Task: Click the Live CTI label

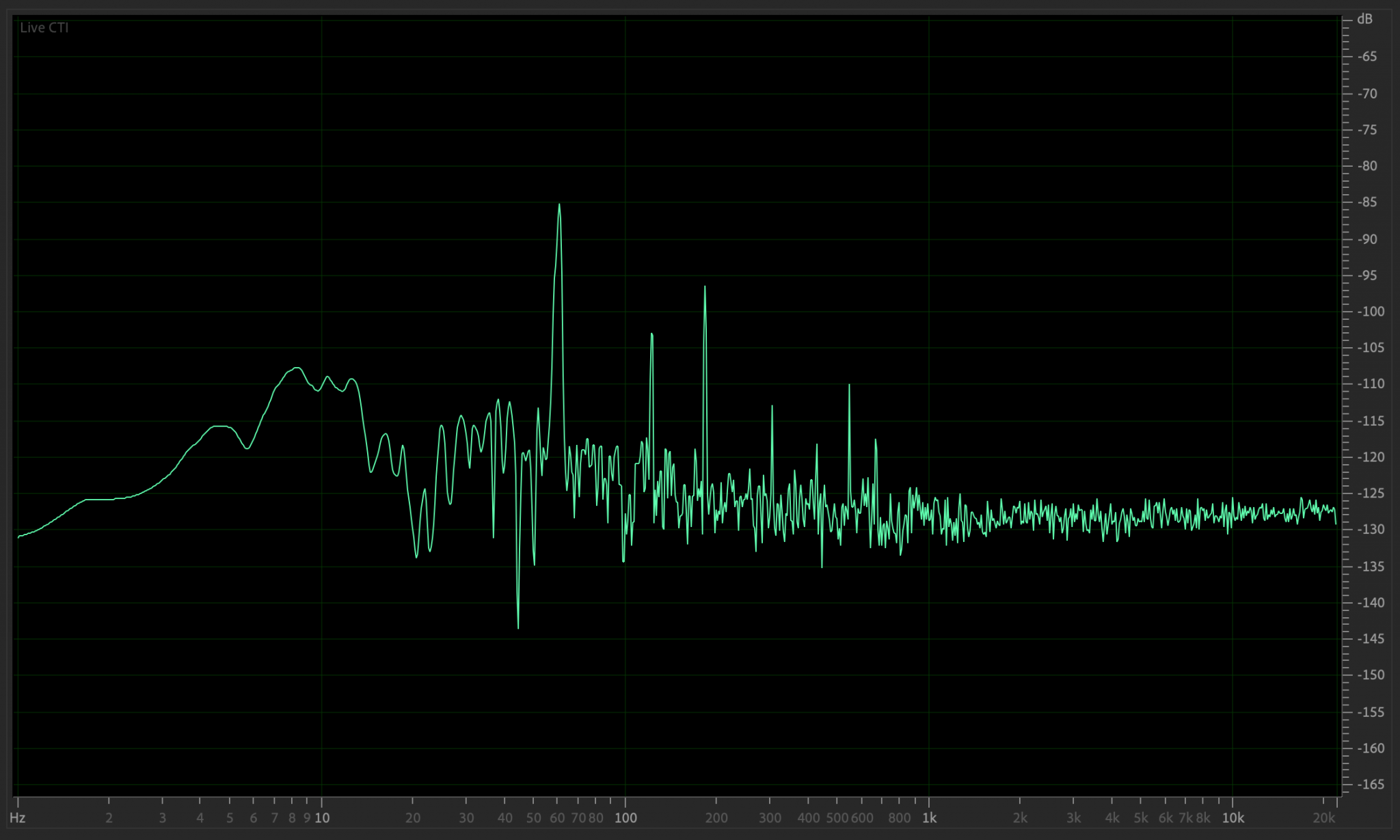Action: [x=44, y=28]
